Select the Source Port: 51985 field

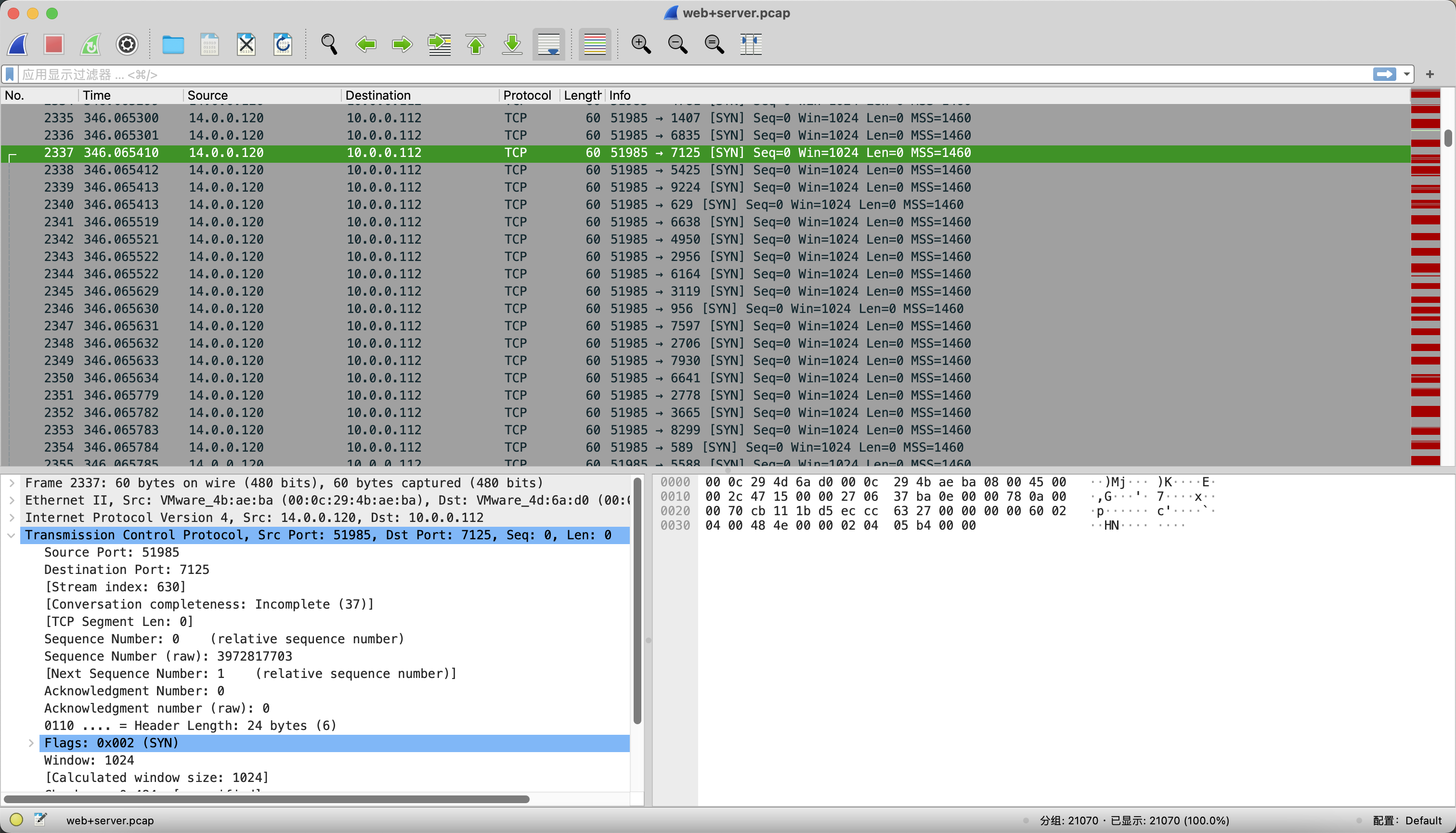(x=112, y=553)
